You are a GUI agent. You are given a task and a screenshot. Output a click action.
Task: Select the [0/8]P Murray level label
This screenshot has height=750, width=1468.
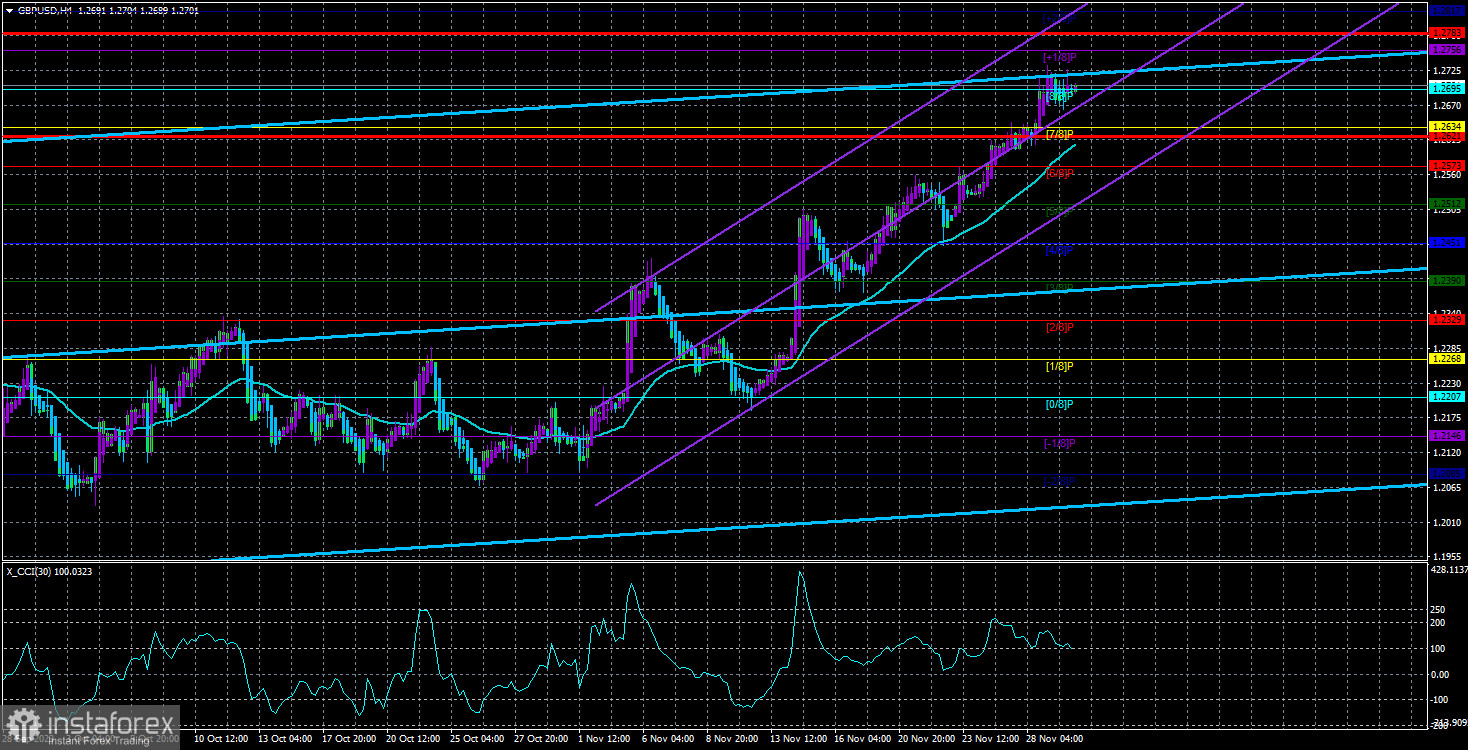point(1059,405)
